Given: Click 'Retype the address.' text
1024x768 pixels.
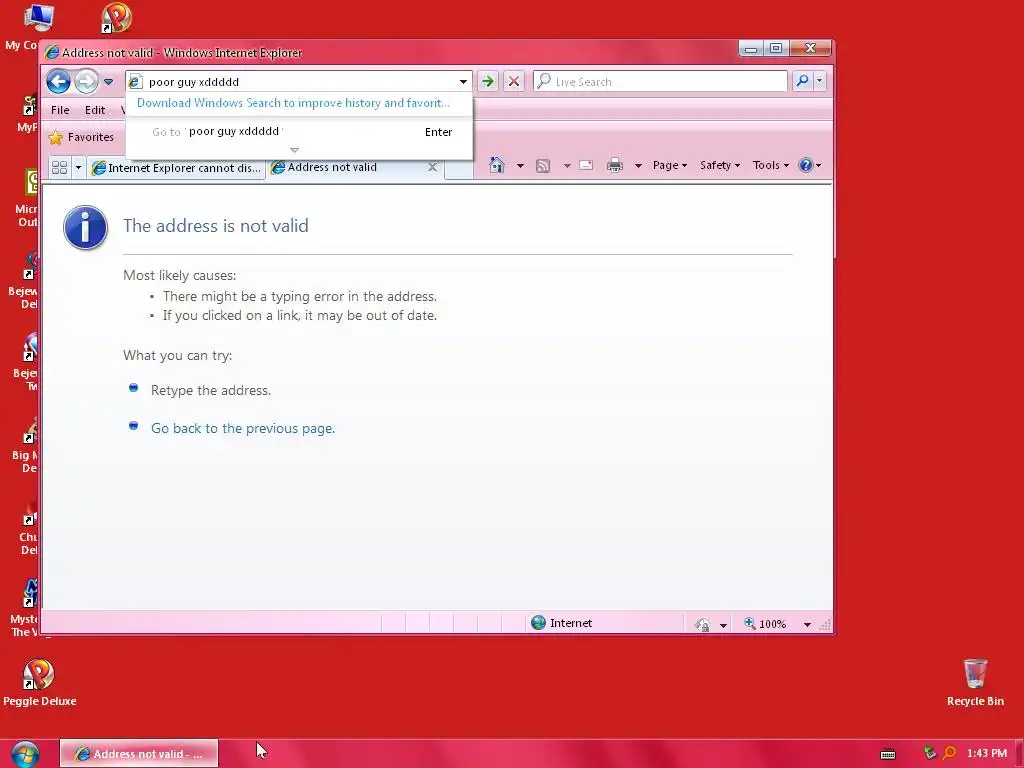Looking at the screenshot, I should click(211, 391).
